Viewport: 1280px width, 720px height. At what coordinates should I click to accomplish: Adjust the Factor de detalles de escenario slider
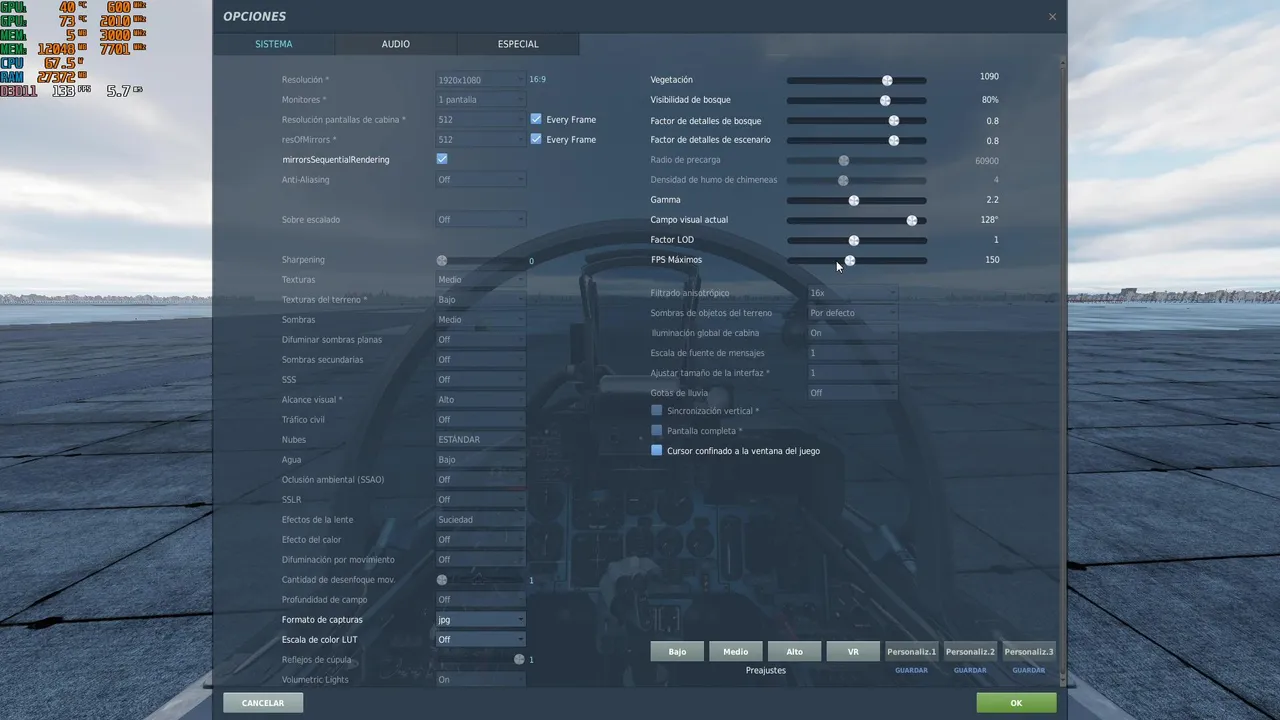pyautogui.click(x=857, y=140)
